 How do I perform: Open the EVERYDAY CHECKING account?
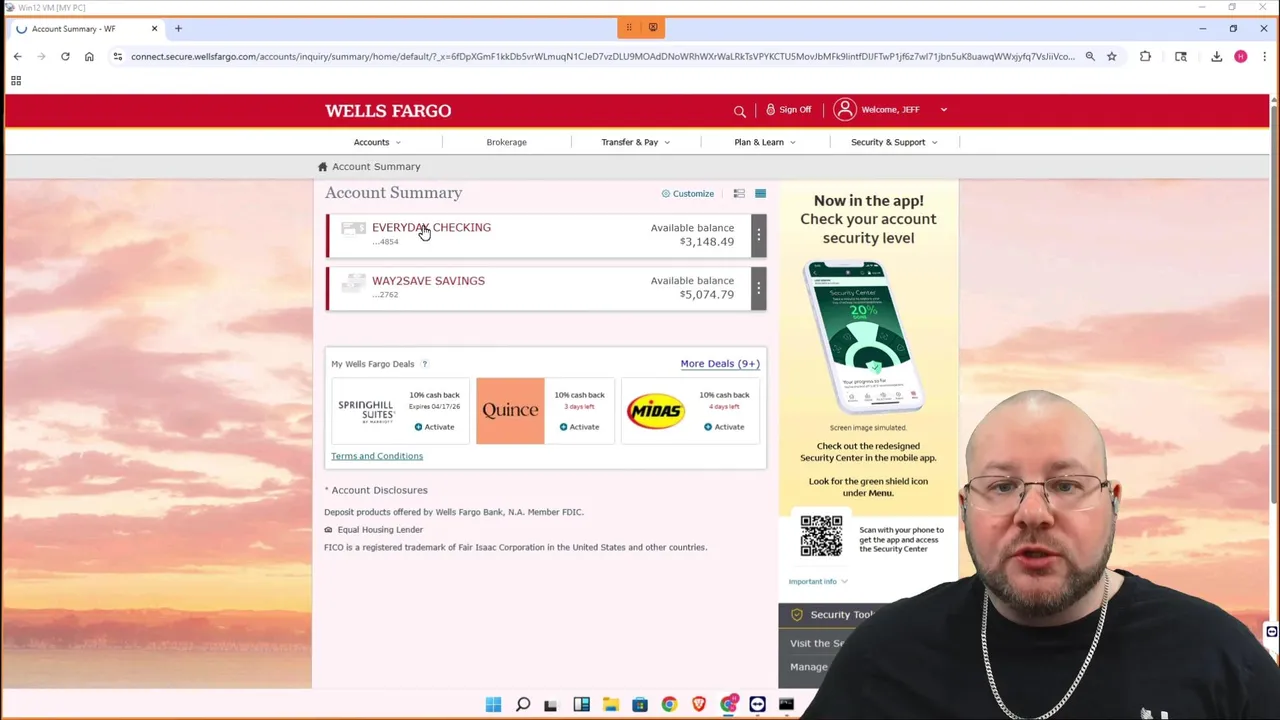click(x=431, y=228)
